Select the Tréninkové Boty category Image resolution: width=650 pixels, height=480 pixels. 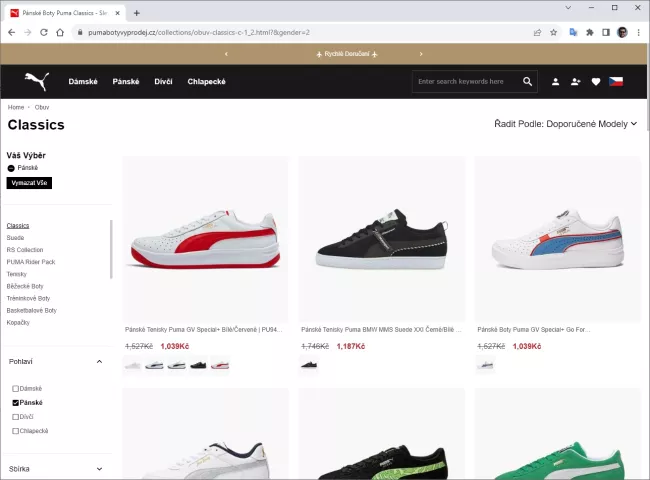28,298
